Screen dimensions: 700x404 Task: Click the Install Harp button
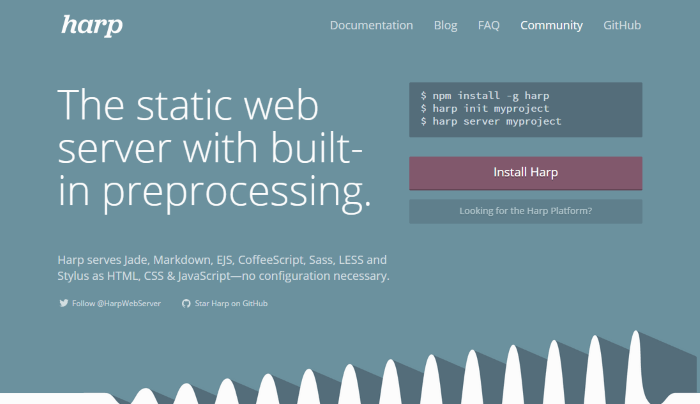pyautogui.click(x=525, y=173)
